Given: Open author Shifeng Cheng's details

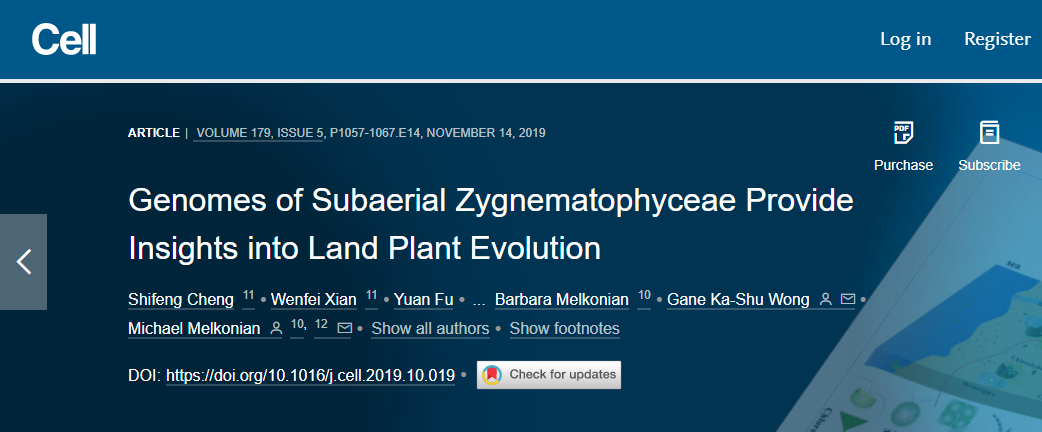Looking at the screenshot, I should click(x=181, y=300).
